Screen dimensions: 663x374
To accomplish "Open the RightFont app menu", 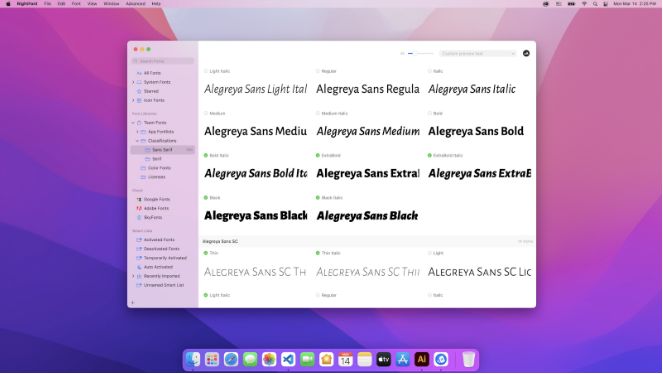I will [x=27, y=4].
